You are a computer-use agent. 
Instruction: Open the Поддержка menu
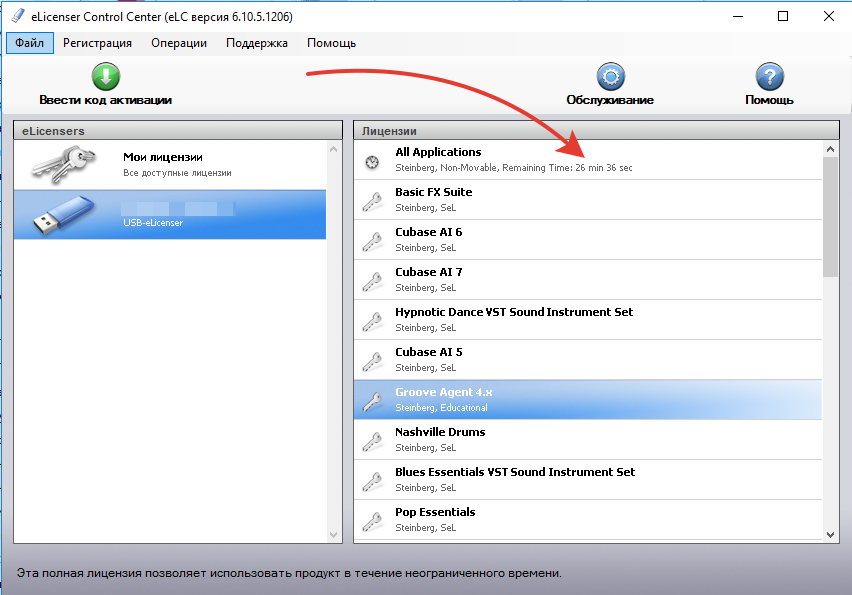(256, 43)
